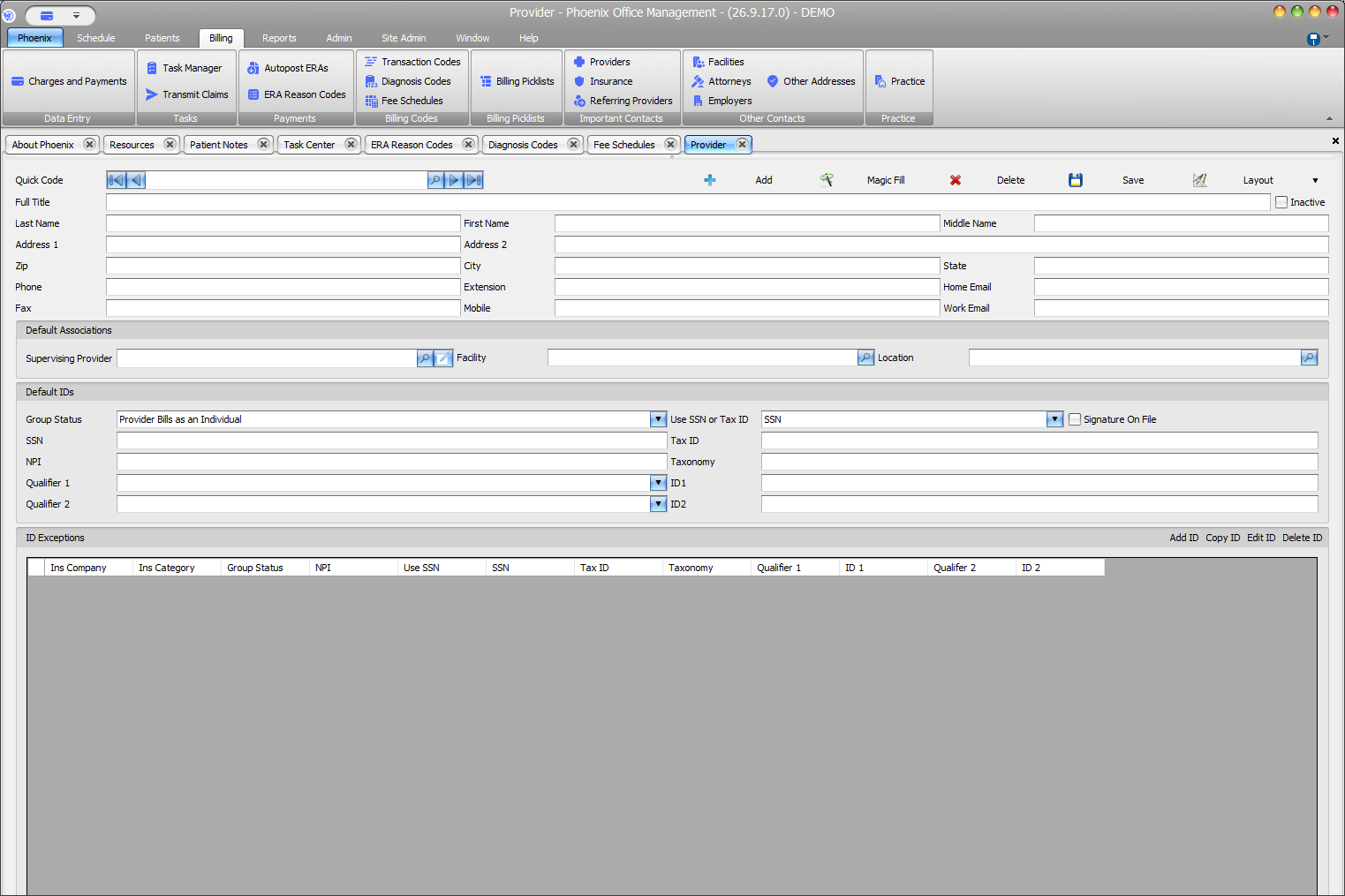Sort by Ins Company column header
The image size is (1345, 896).
tap(88, 568)
